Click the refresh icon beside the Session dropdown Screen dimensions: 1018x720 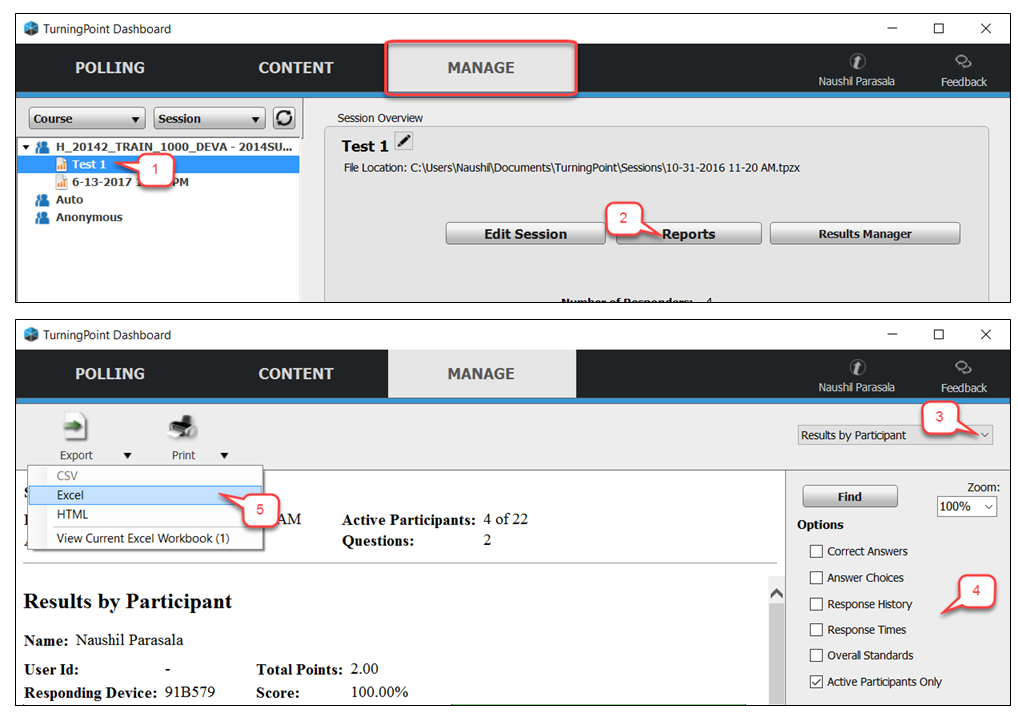pyautogui.click(x=284, y=118)
